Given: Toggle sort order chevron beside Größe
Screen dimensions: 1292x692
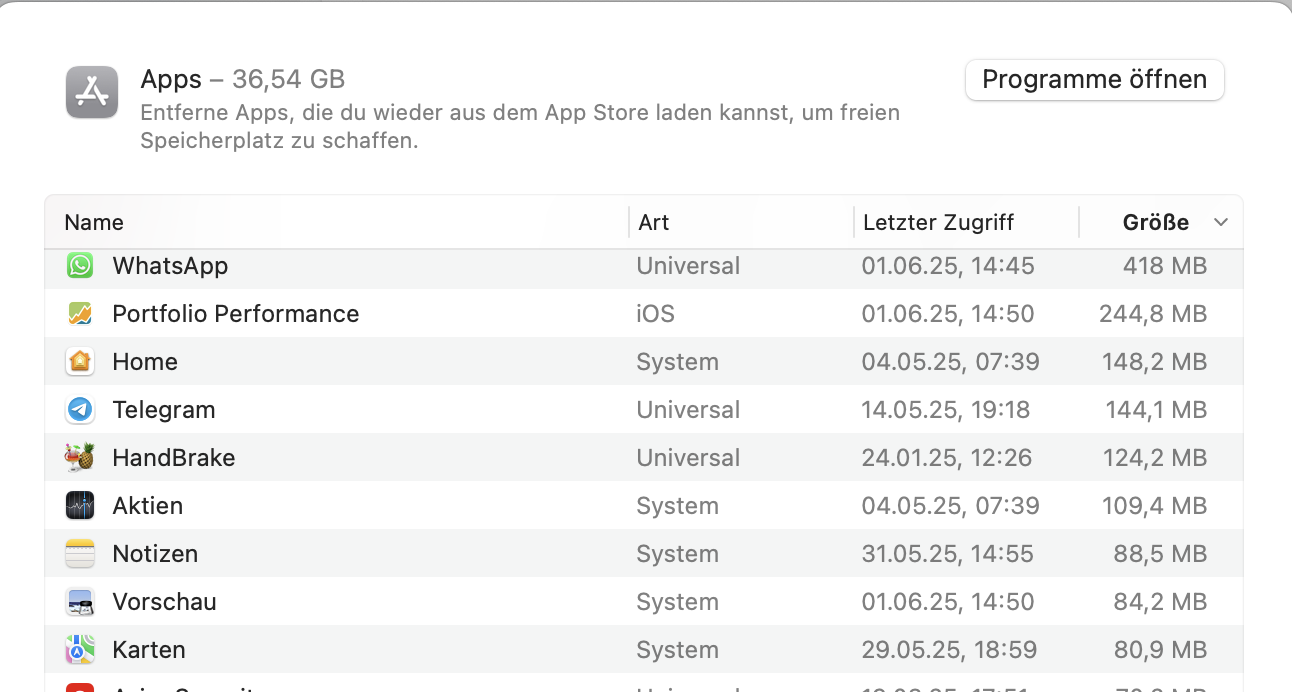Looking at the screenshot, I should [1220, 223].
